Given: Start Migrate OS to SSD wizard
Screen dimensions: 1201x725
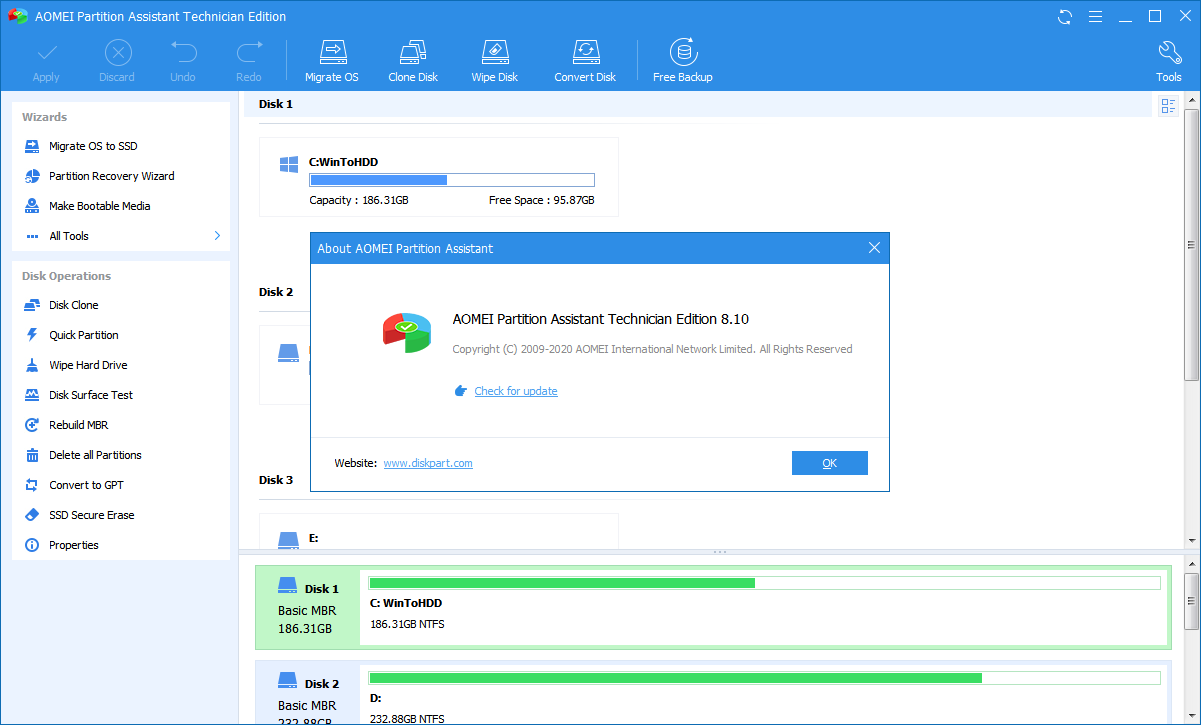Looking at the screenshot, I should tap(93, 146).
